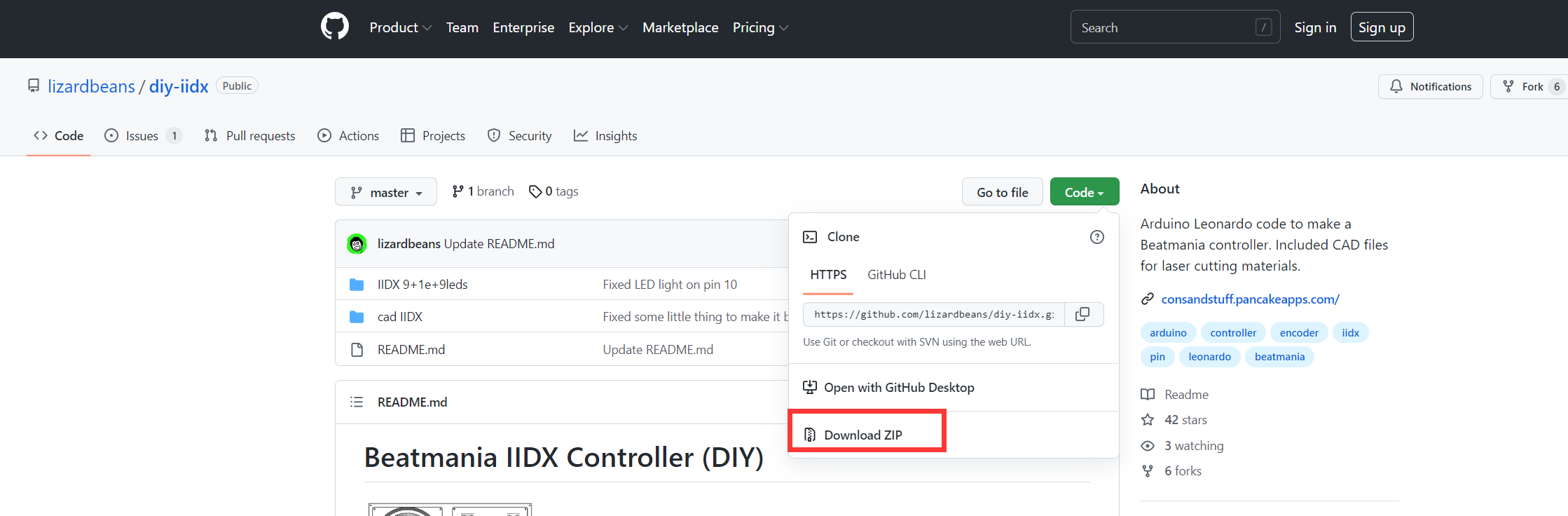
Task: Open the master branch selector
Action: 386,192
